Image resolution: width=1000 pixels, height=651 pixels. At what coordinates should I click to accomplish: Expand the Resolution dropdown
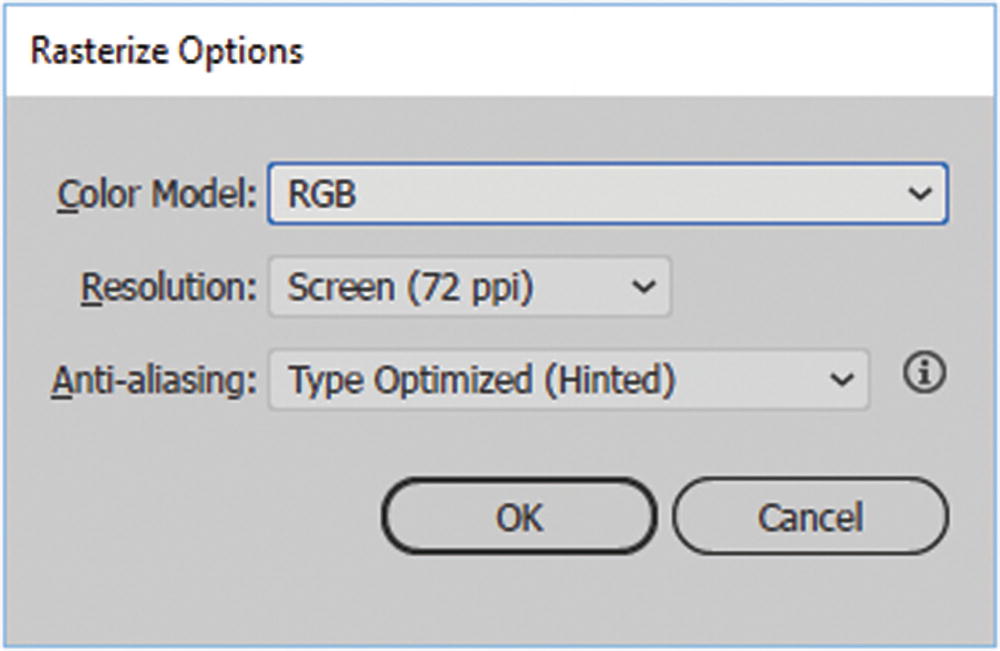469,288
